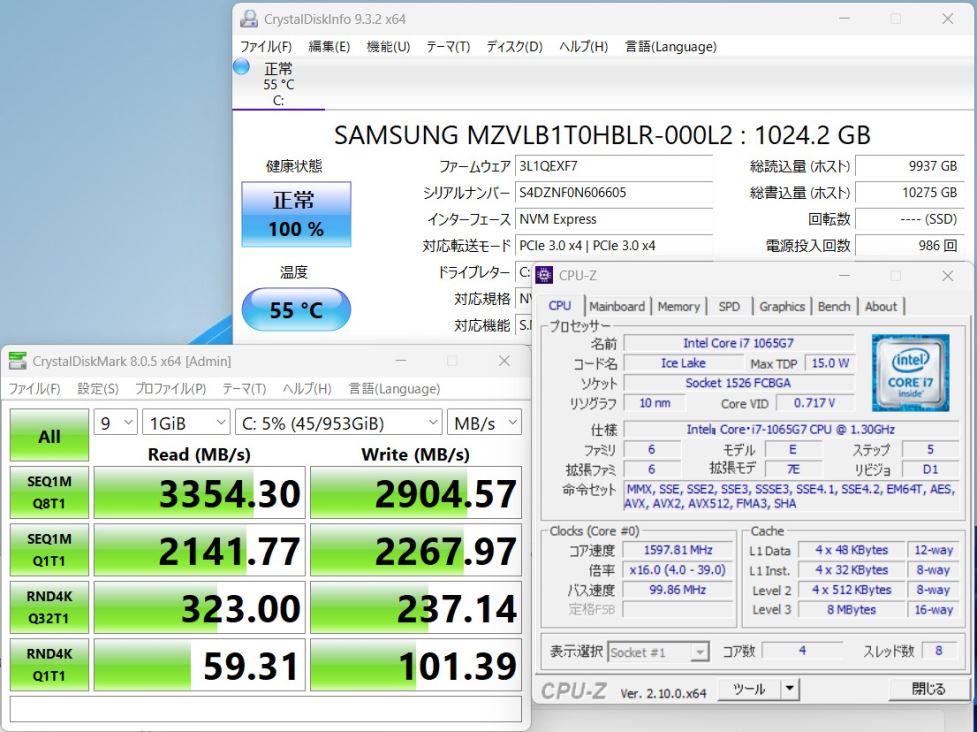The height and width of the screenshot is (732, 977).
Task: Click the CrystalDiskInfo app icon in title bar
Action: [249, 19]
